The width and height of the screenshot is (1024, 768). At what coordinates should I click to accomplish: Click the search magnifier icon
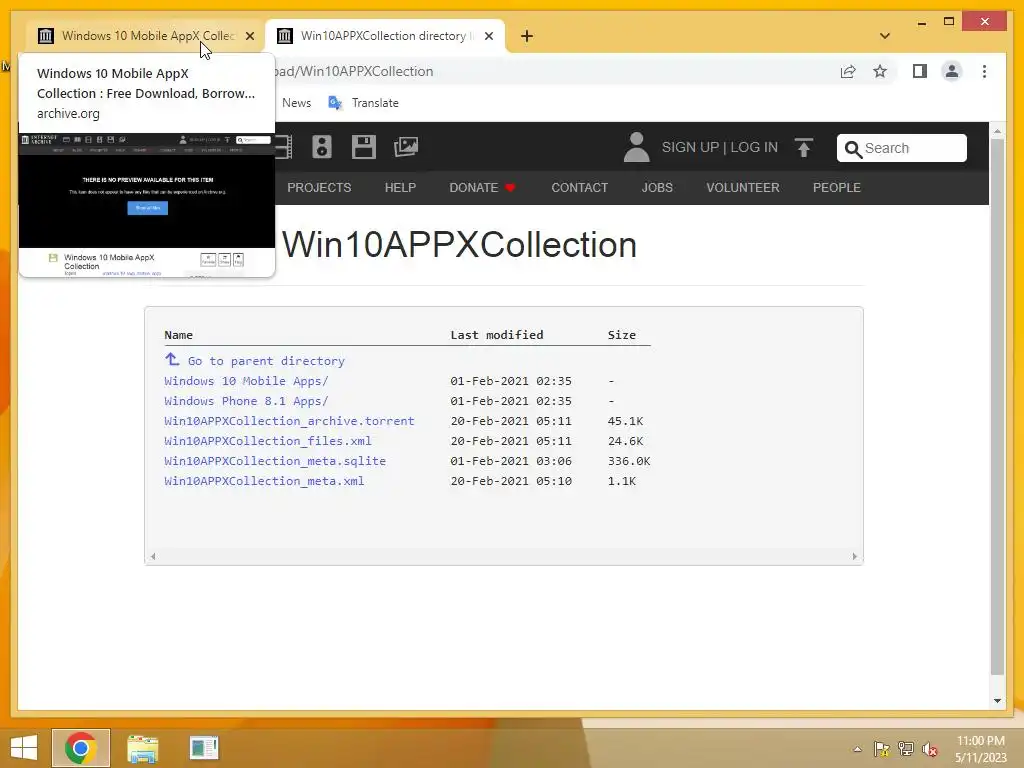pos(853,150)
